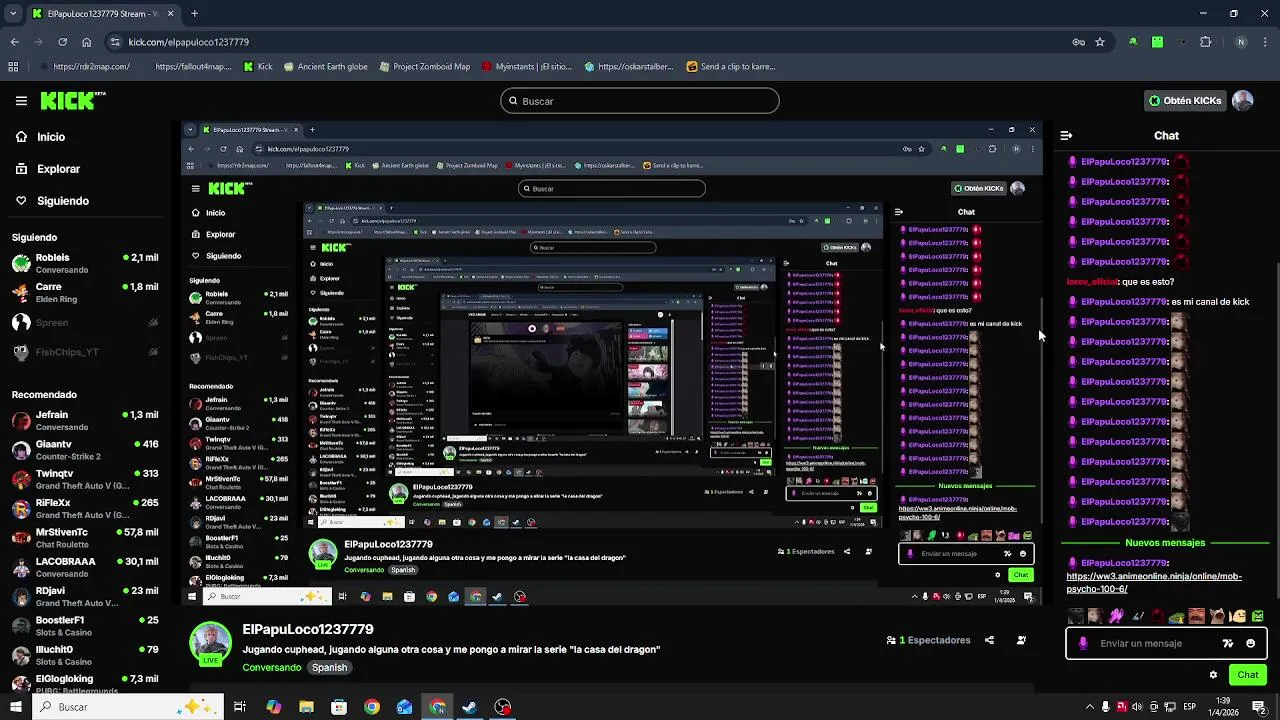Click the password key icon in address bar

pos(1078,42)
